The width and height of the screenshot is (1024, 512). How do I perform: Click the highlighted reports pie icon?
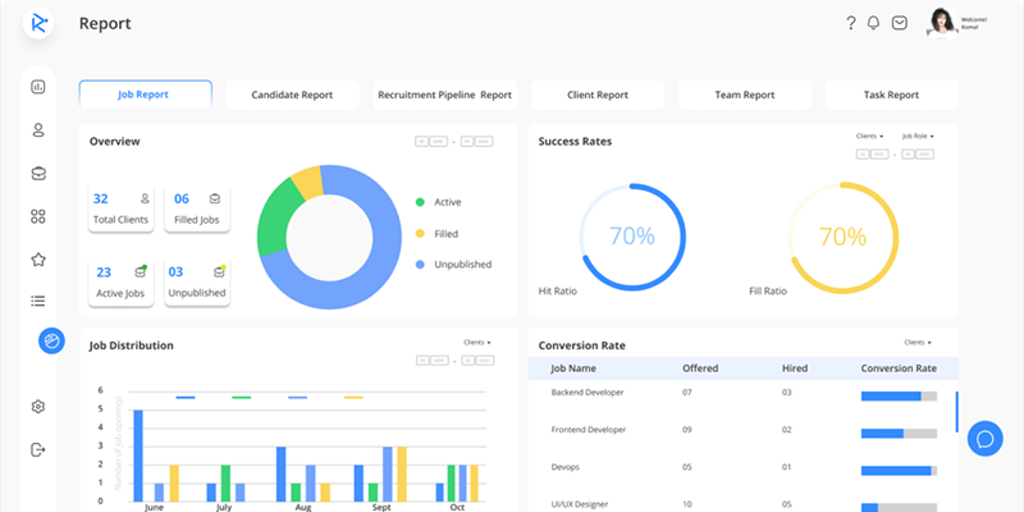51,341
